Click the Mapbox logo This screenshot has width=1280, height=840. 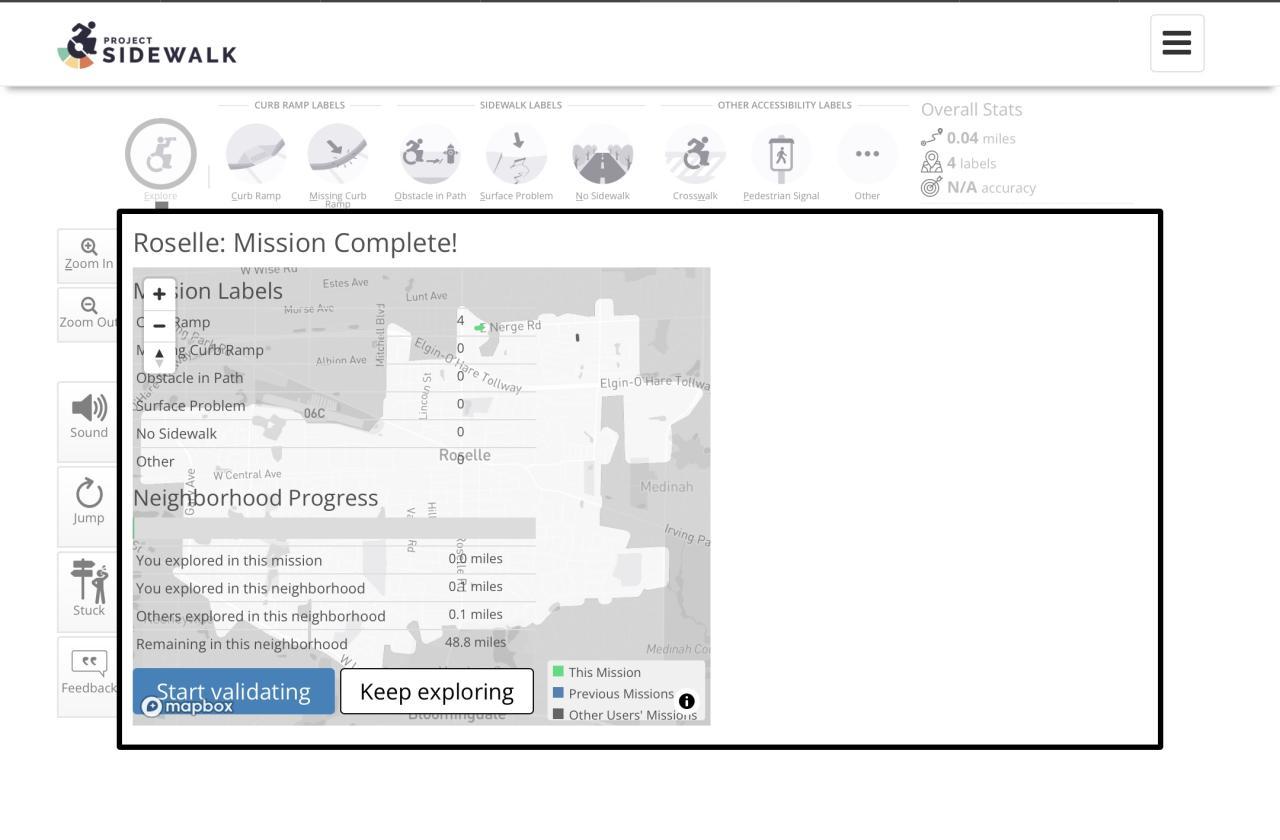coord(188,706)
